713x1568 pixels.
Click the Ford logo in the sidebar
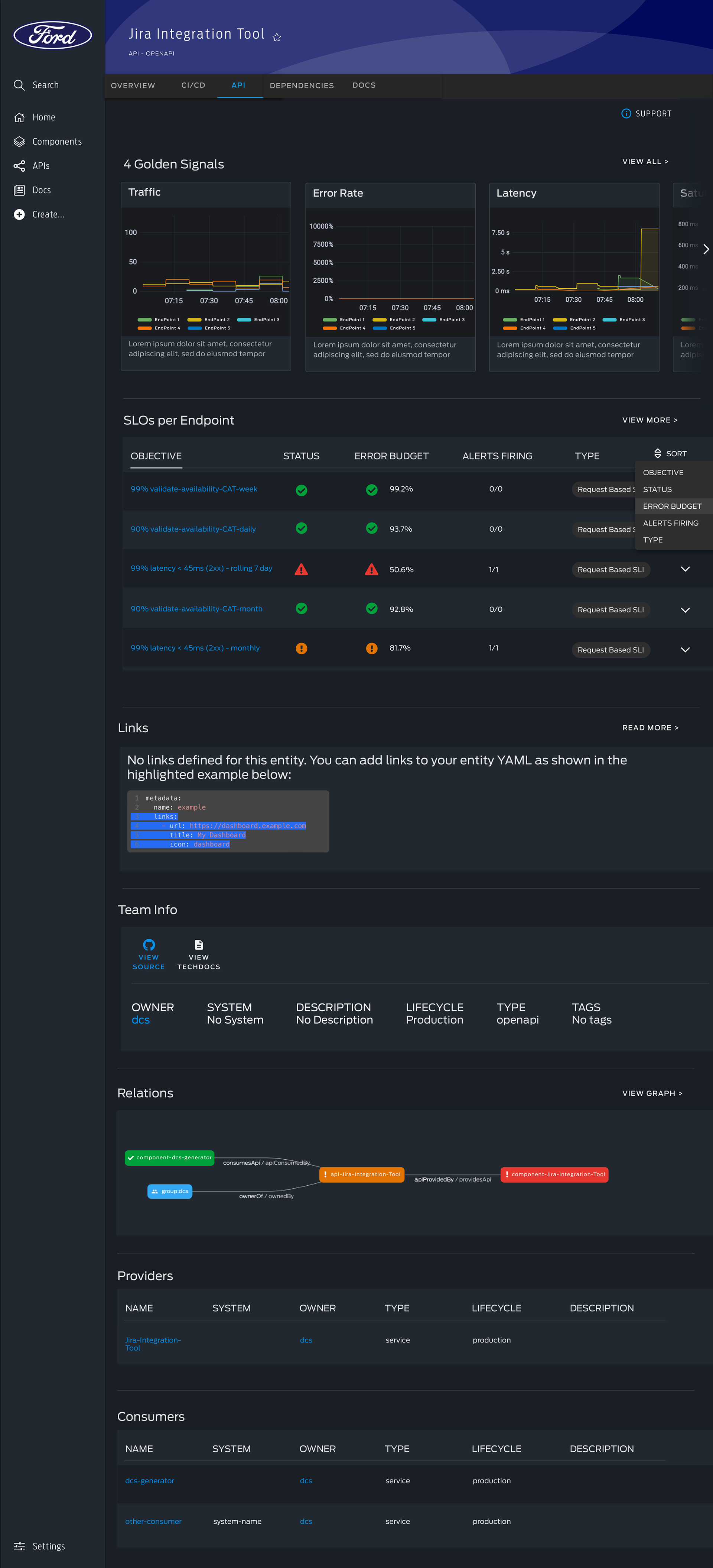[53, 35]
